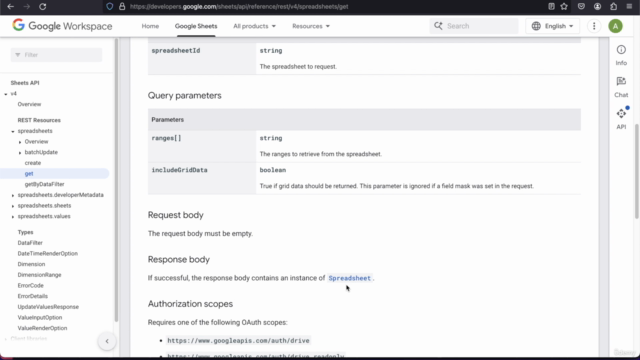Open the ErrorCode type page
The image size is (640, 360).
30,285
